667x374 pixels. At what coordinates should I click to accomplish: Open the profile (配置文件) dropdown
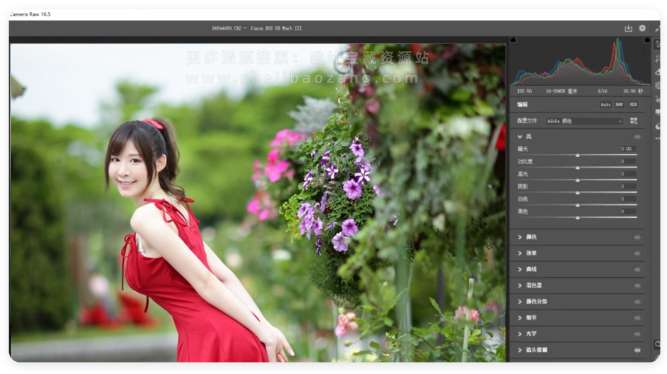click(x=584, y=121)
